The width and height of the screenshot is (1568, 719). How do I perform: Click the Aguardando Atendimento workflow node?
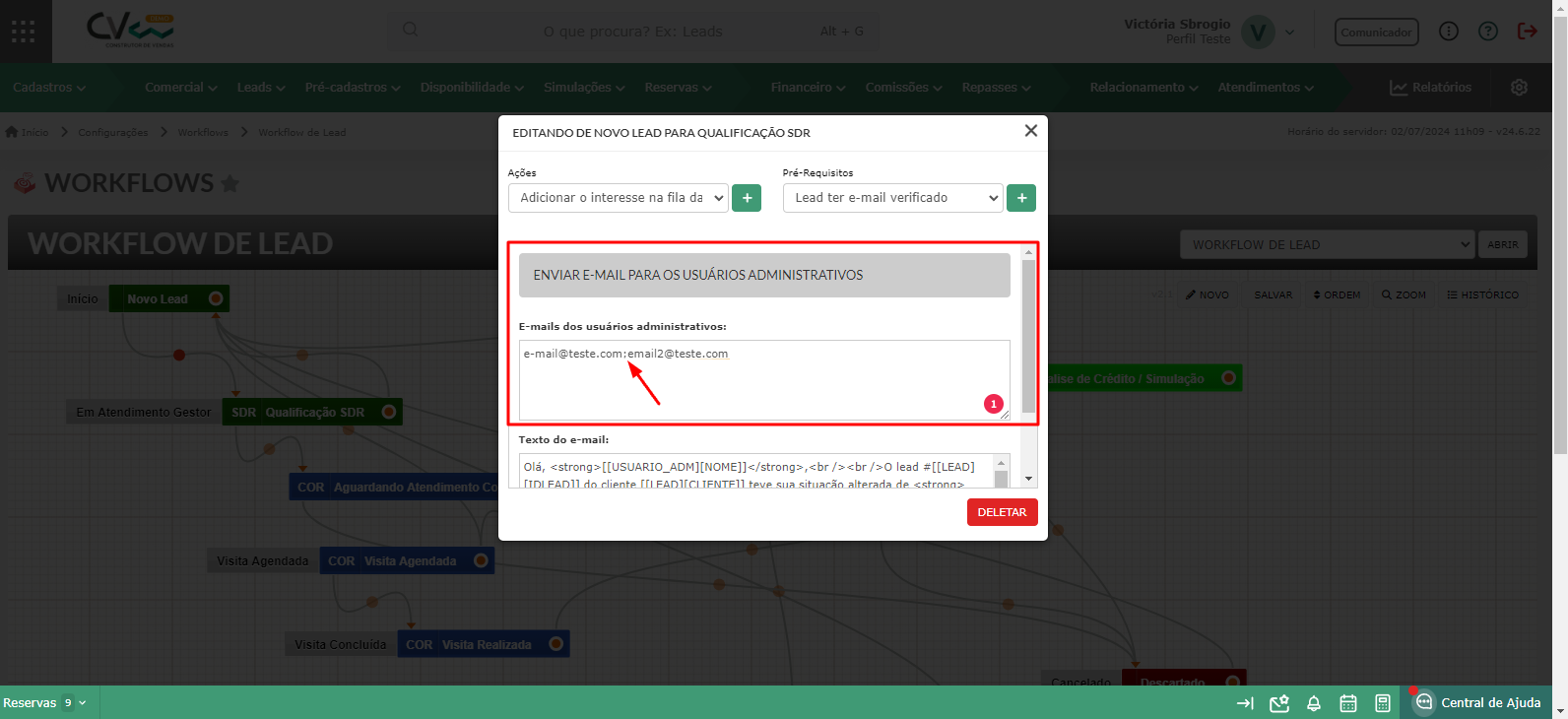[394, 487]
